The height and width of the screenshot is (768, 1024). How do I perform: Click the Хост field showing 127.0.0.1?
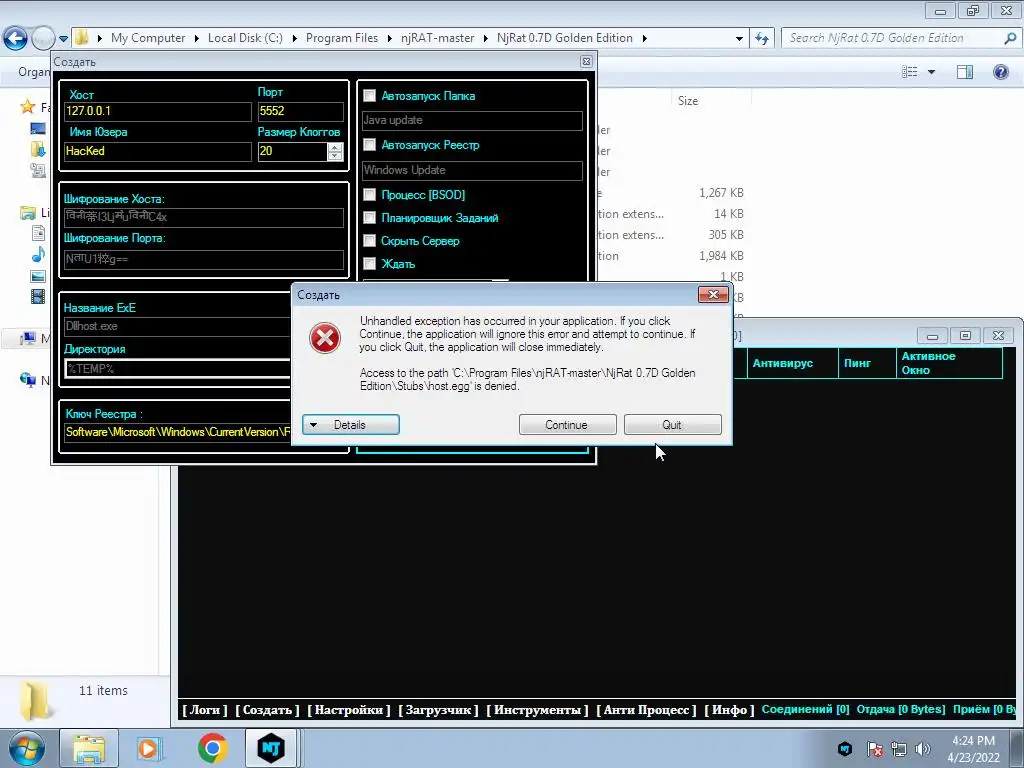coord(157,111)
